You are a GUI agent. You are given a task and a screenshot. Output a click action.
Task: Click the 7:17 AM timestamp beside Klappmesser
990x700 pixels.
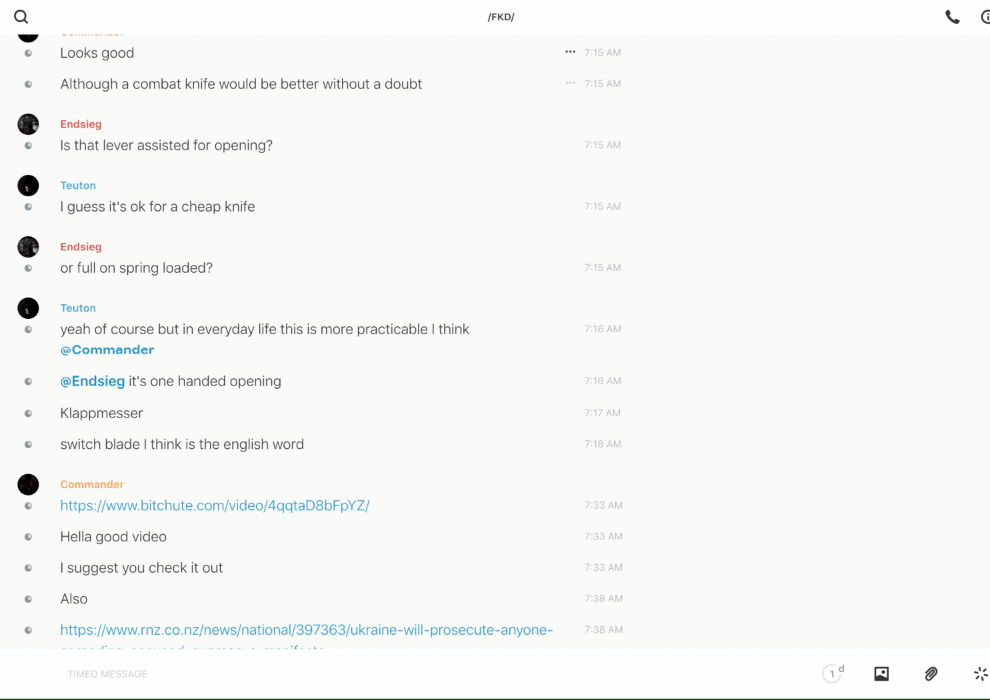click(603, 412)
